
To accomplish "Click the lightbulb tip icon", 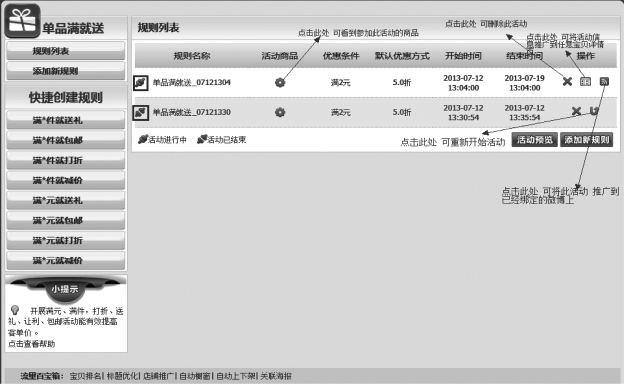I will 15,310.
